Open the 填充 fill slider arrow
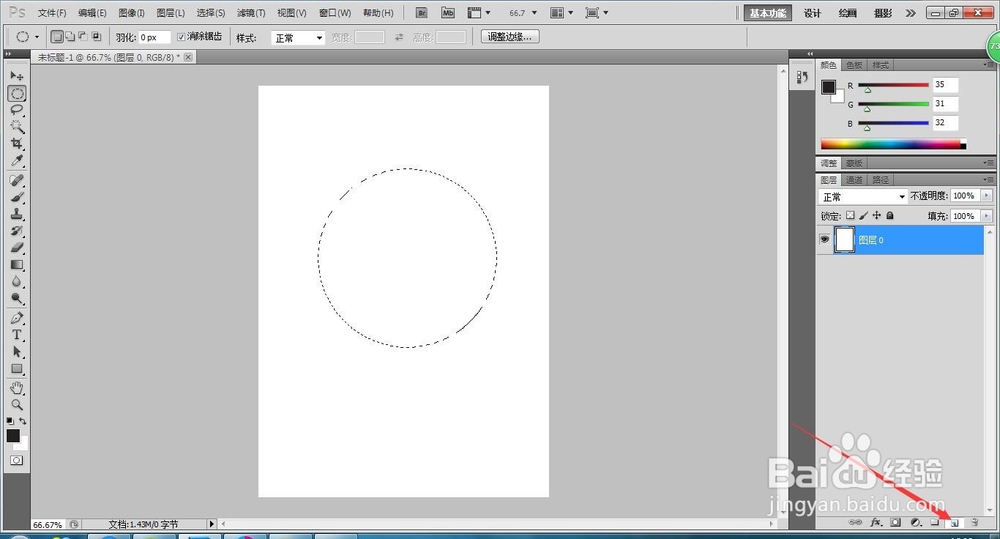Image resolution: width=1000 pixels, height=539 pixels. click(987, 216)
